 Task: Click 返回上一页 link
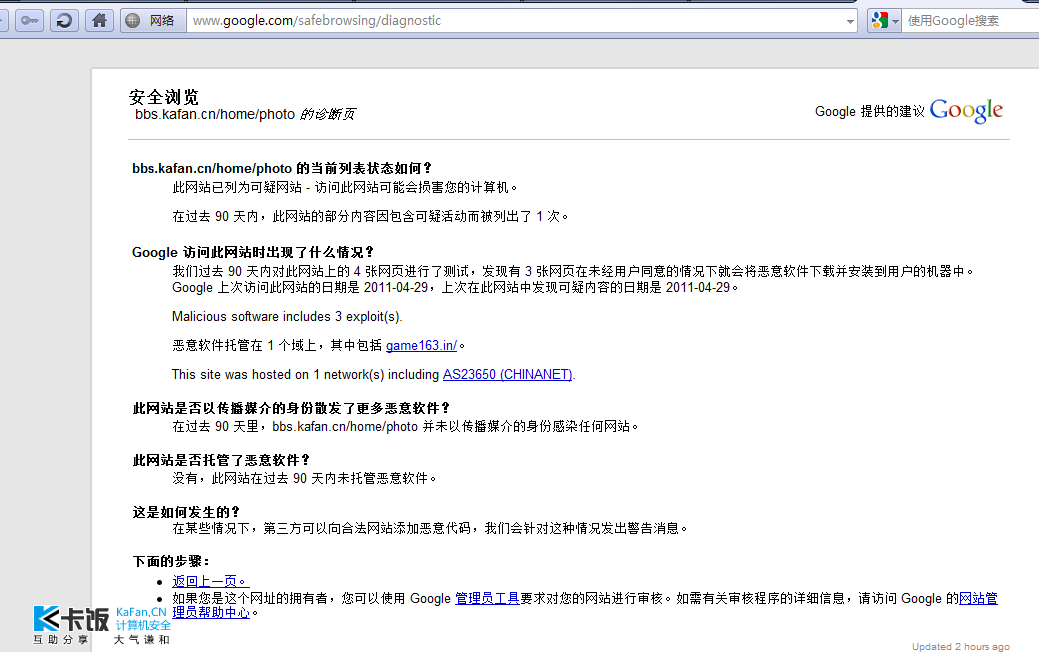(211, 581)
